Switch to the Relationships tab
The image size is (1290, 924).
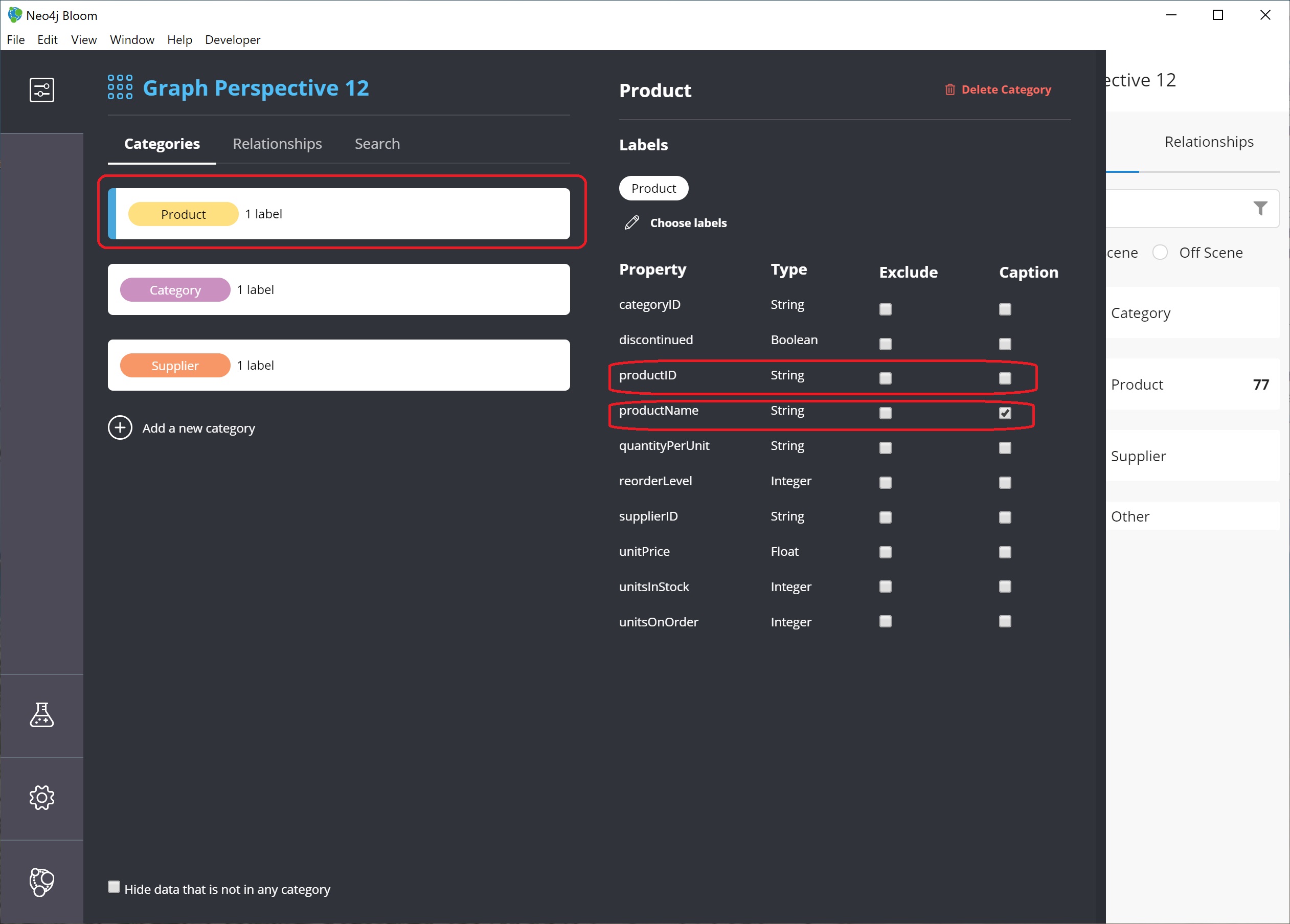[277, 143]
